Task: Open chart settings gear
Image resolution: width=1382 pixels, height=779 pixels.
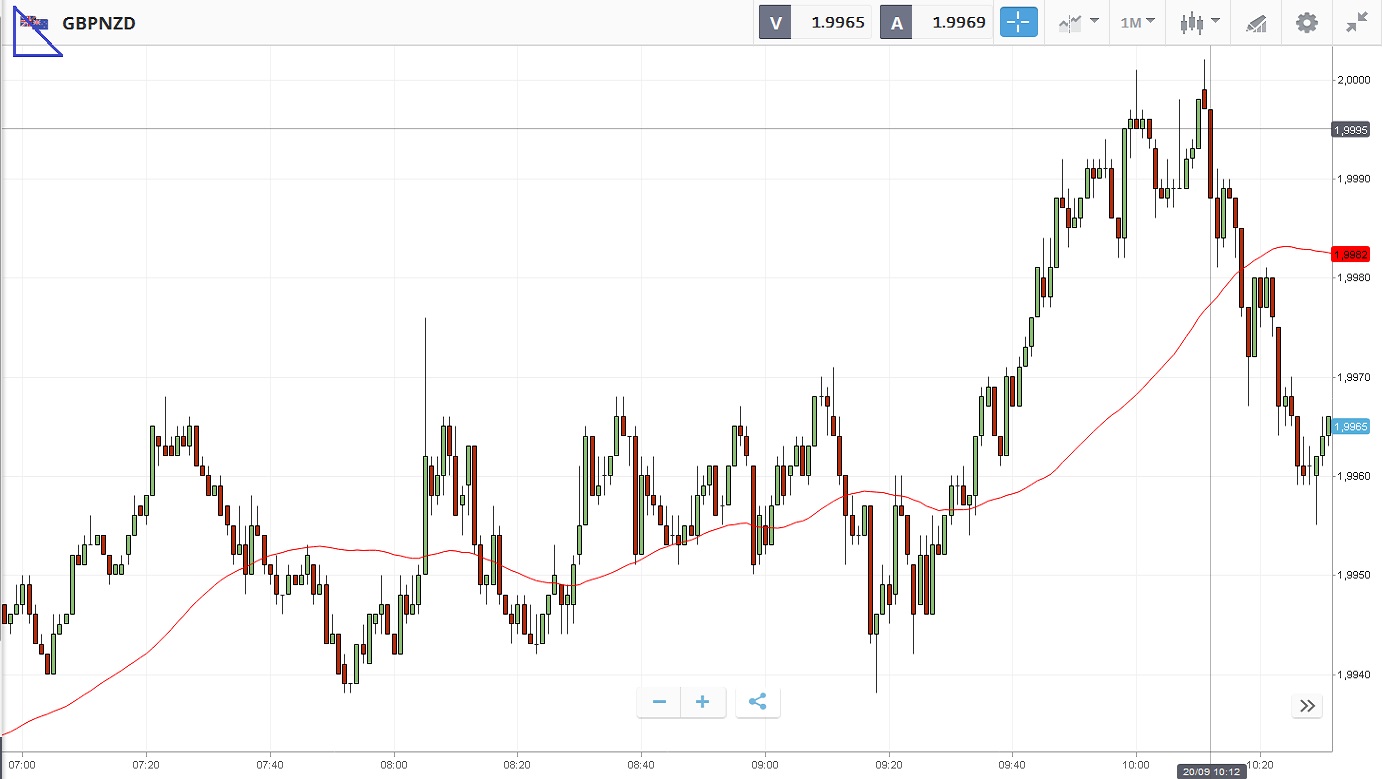Action: coord(1307,22)
